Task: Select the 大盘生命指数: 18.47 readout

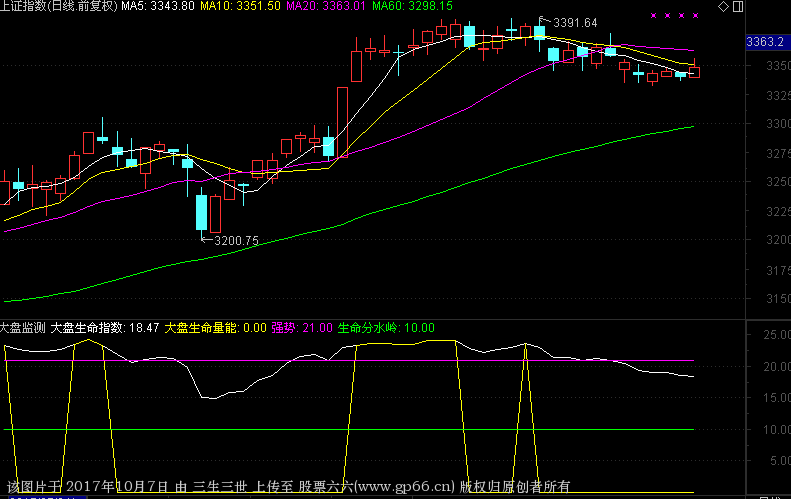Action: coord(105,328)
